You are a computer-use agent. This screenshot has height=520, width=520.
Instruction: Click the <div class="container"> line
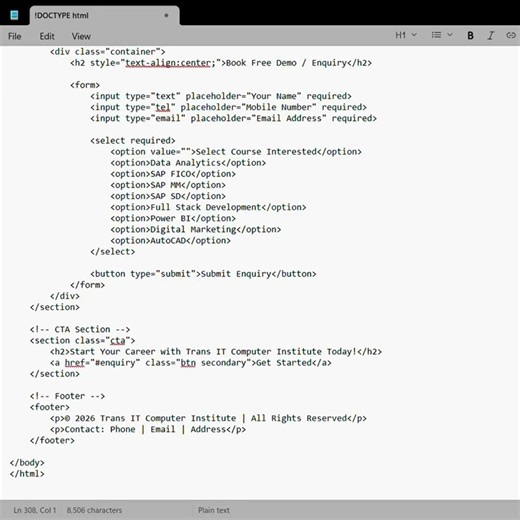point(108,52)
